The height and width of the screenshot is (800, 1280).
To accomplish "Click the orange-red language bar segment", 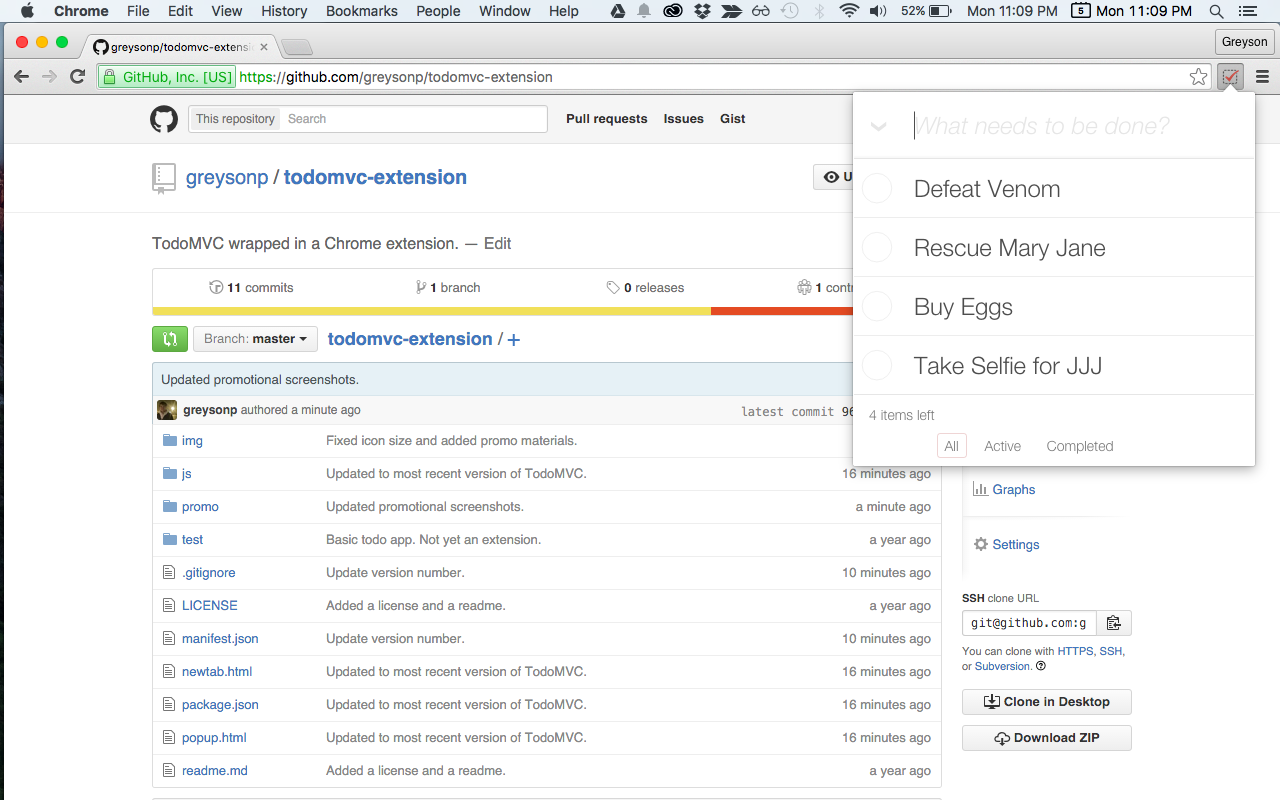I will click(x=781, y=311).
